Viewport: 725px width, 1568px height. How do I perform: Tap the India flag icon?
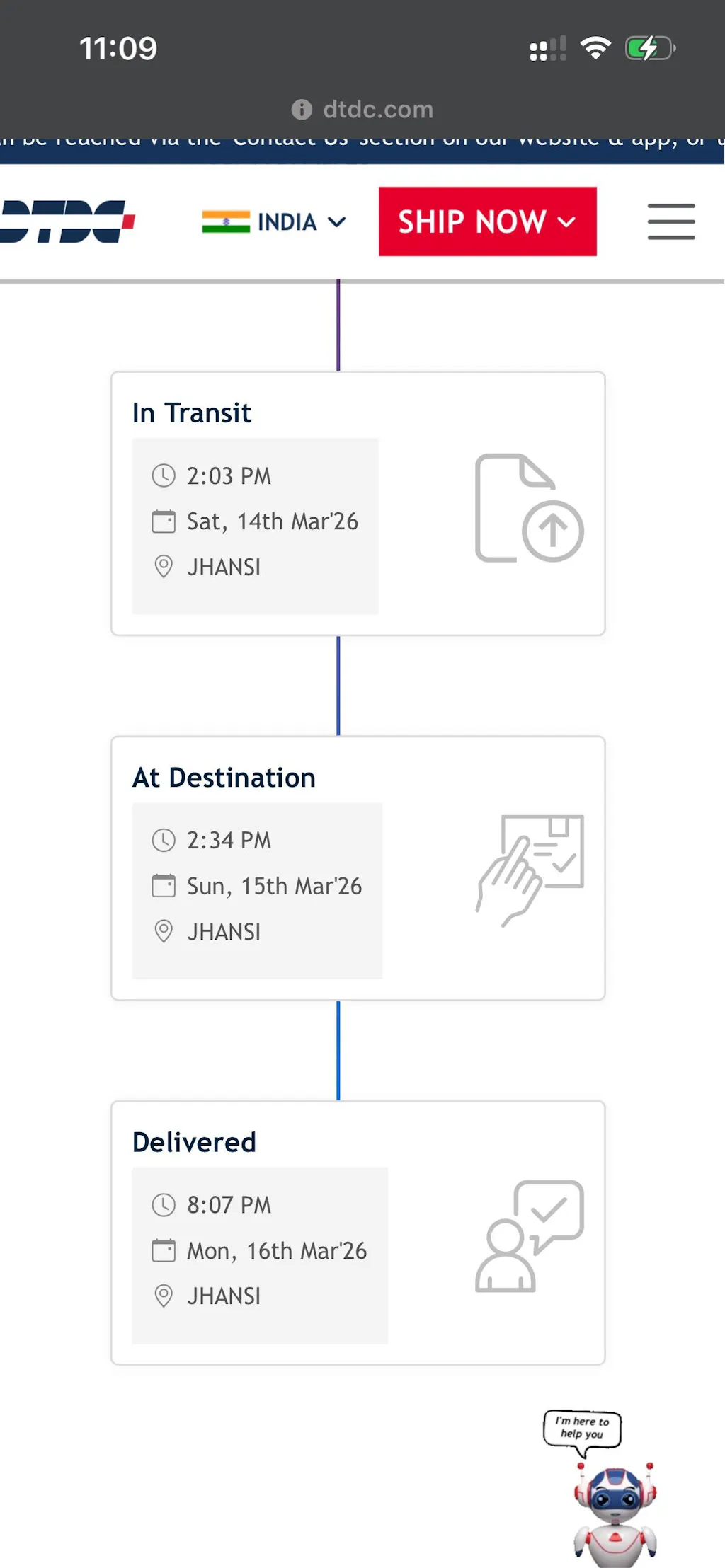click(226, 221)
